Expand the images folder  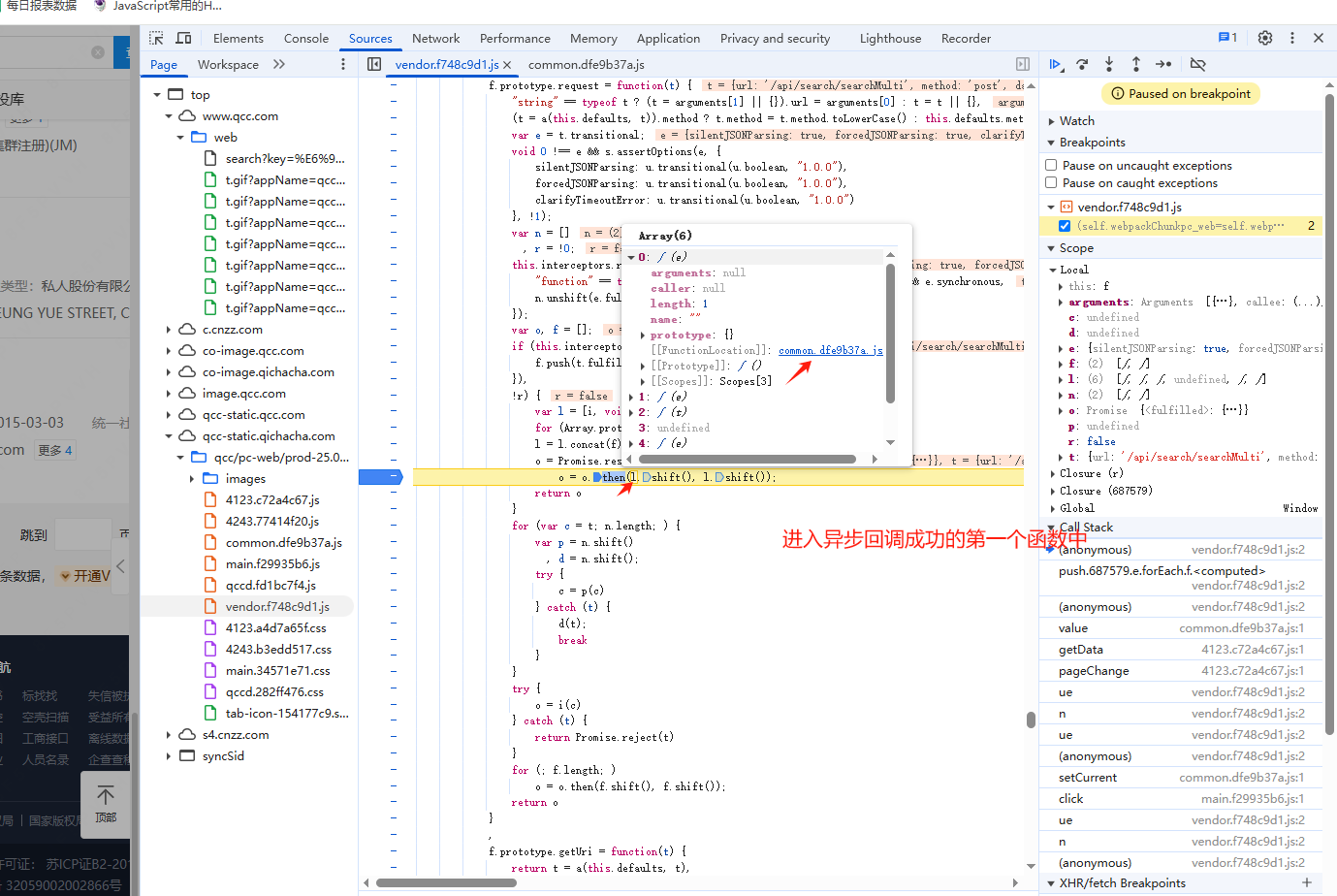pos(192,479)
